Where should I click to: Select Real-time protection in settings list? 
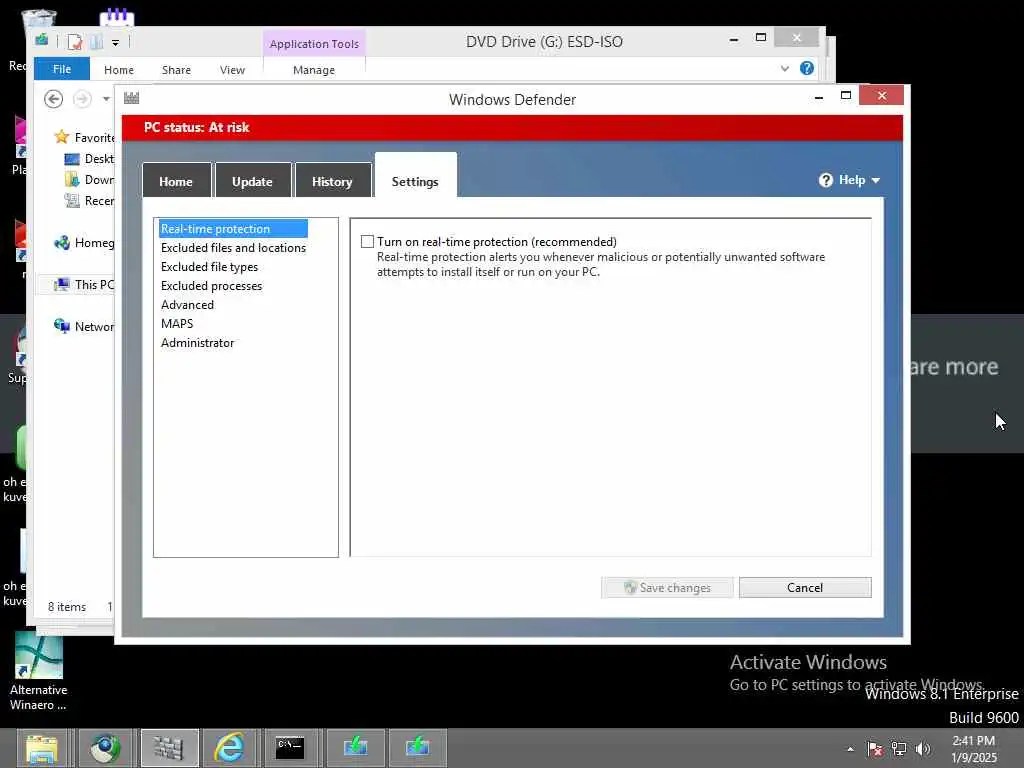coord(233,229)
